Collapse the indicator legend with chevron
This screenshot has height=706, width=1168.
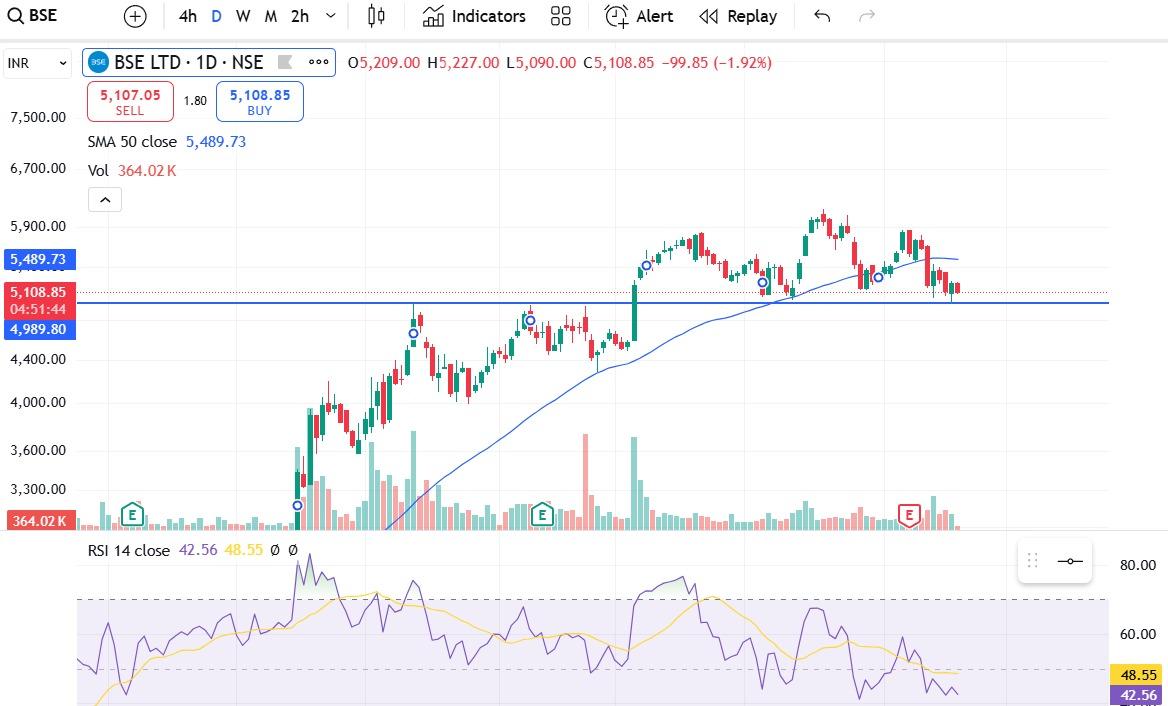[105, 200]
